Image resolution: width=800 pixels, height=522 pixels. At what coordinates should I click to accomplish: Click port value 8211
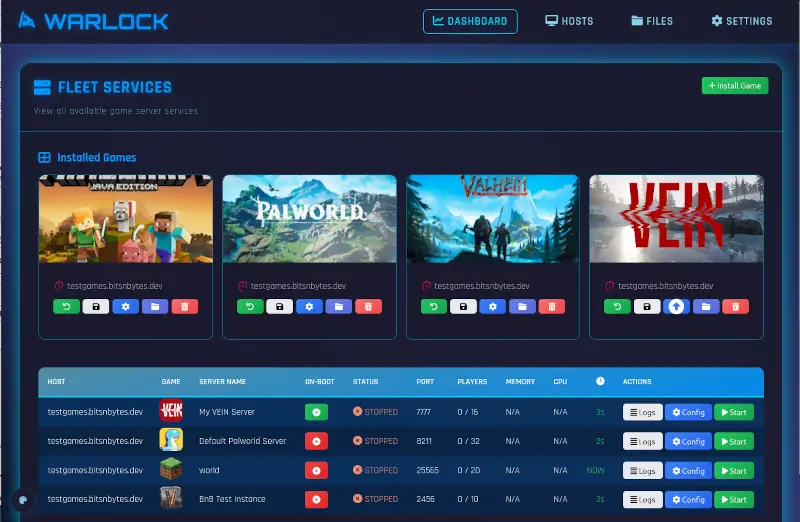(423, 441)
